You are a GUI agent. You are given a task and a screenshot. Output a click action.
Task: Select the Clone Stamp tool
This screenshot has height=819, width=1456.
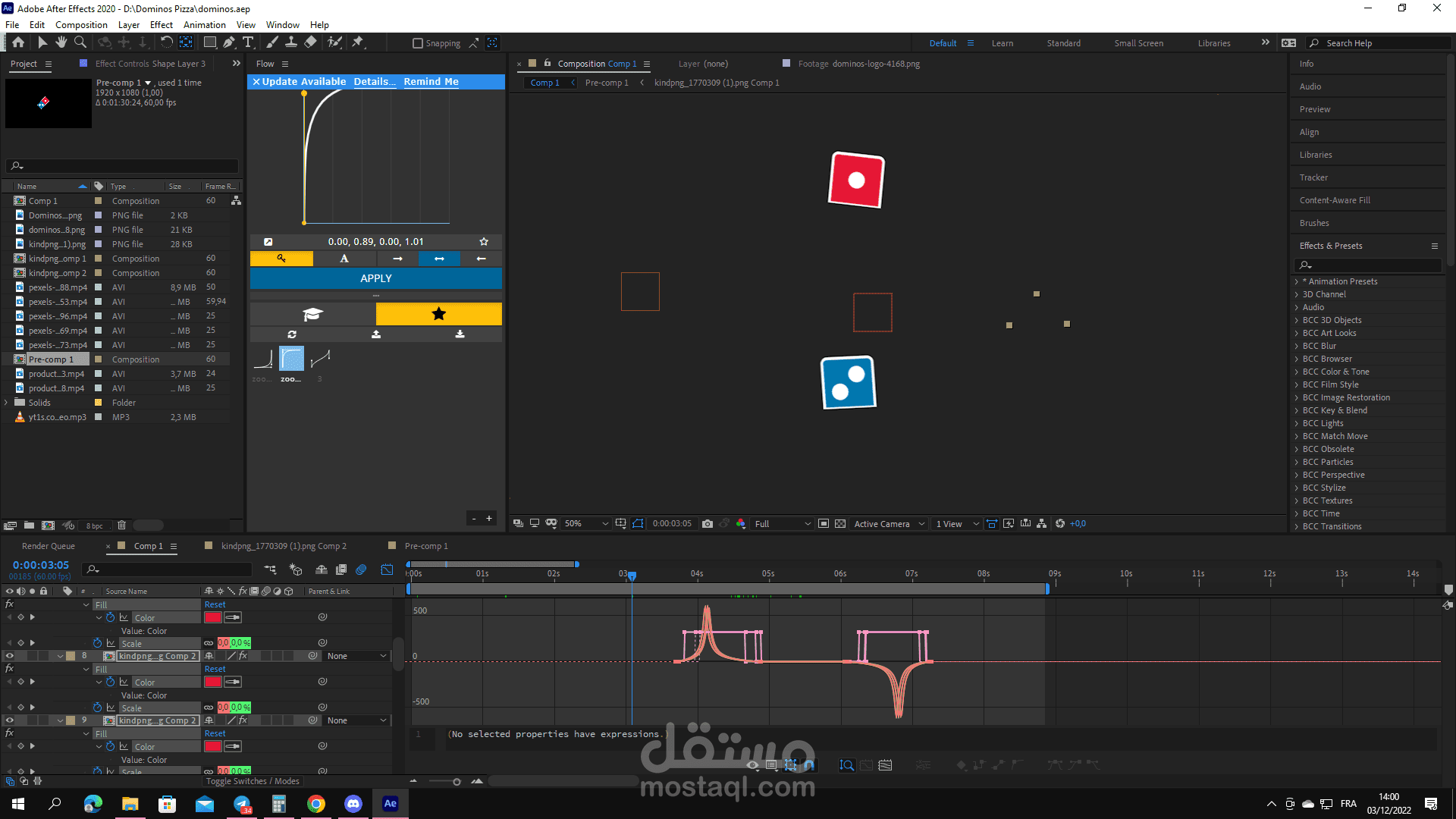291,42
